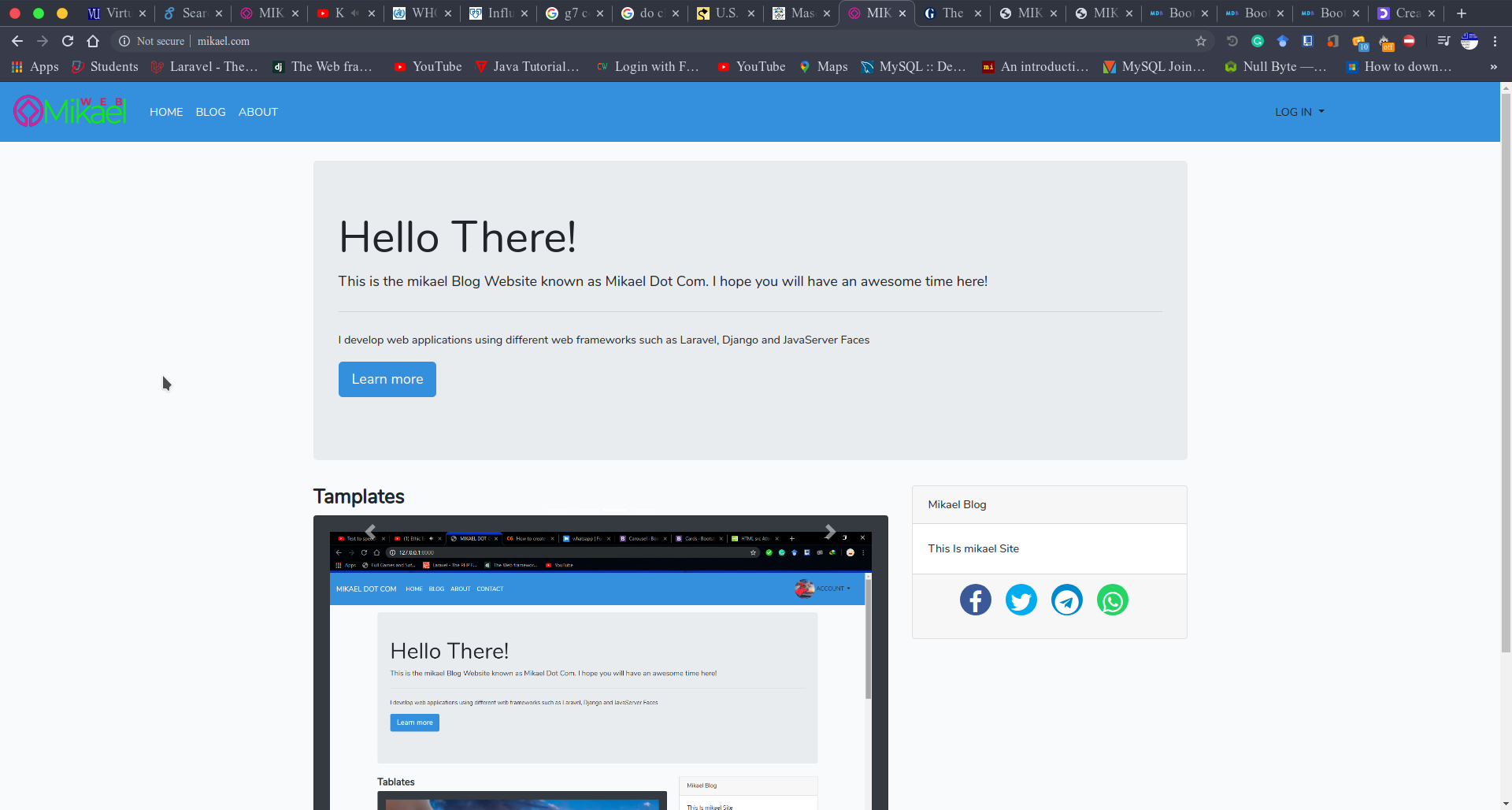Click the Facebook icon in sidebar
This screenshot has width=1512, height=810.
975,600
